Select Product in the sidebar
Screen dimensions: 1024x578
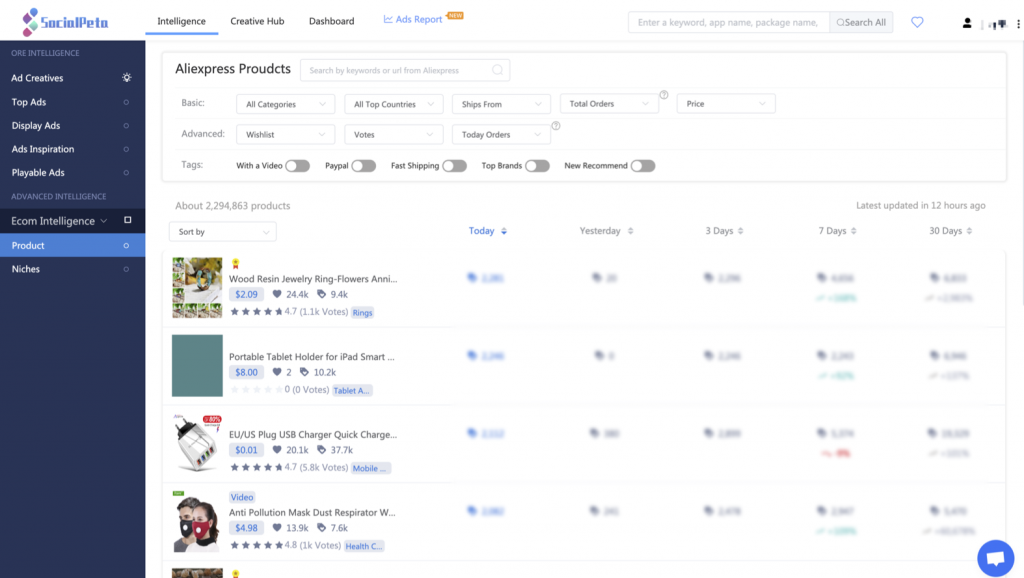[x=72, y=246]
